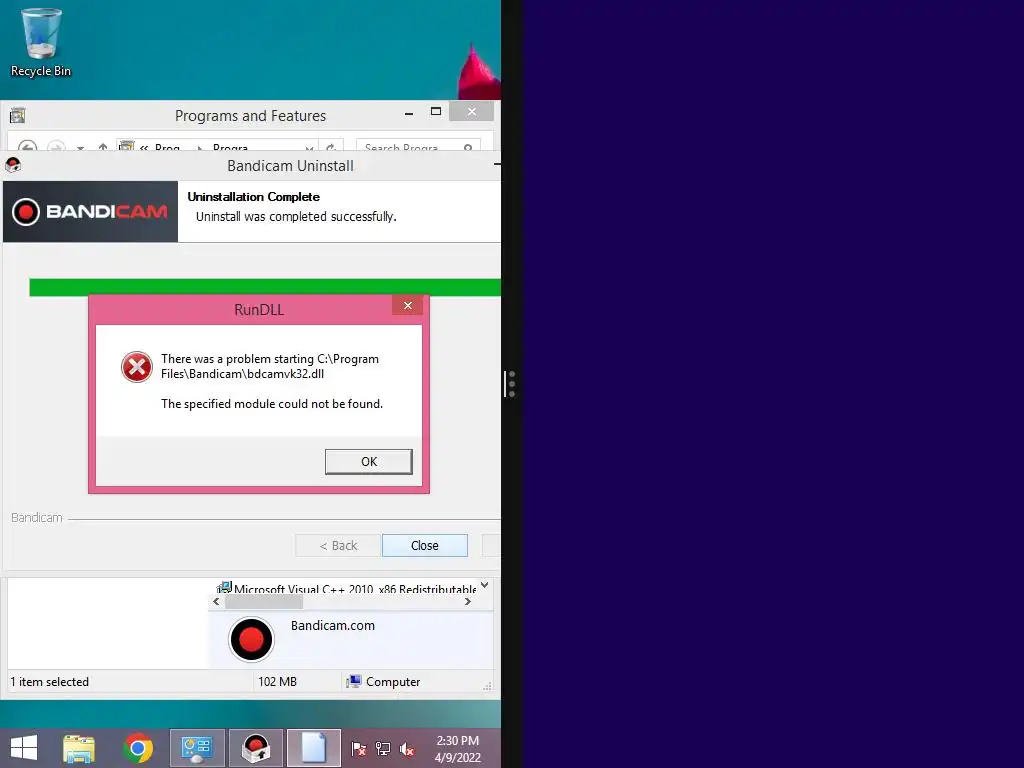Launch Google Chrome from the taskbar
The height and width of the screenshot is (768, 1024).
click(138, 748)
